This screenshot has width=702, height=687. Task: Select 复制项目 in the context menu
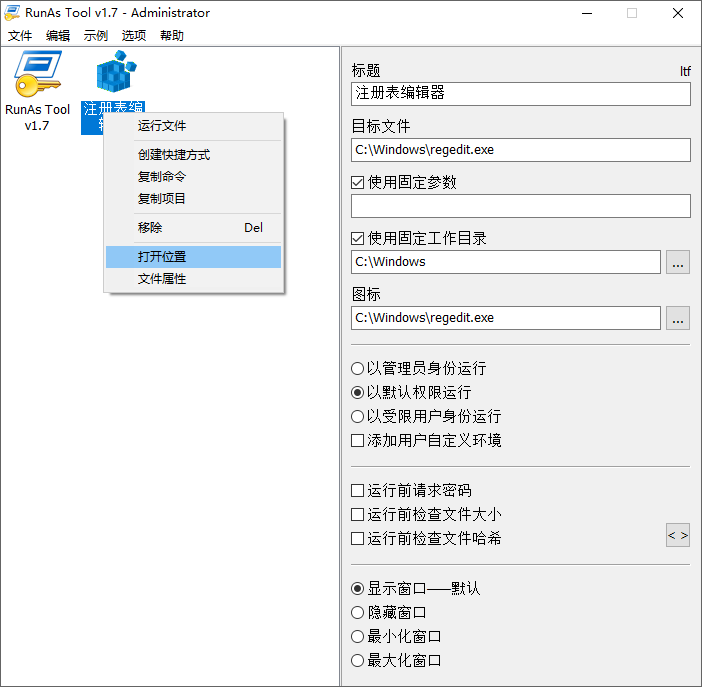pyautogui.click(x=193, y=198)
